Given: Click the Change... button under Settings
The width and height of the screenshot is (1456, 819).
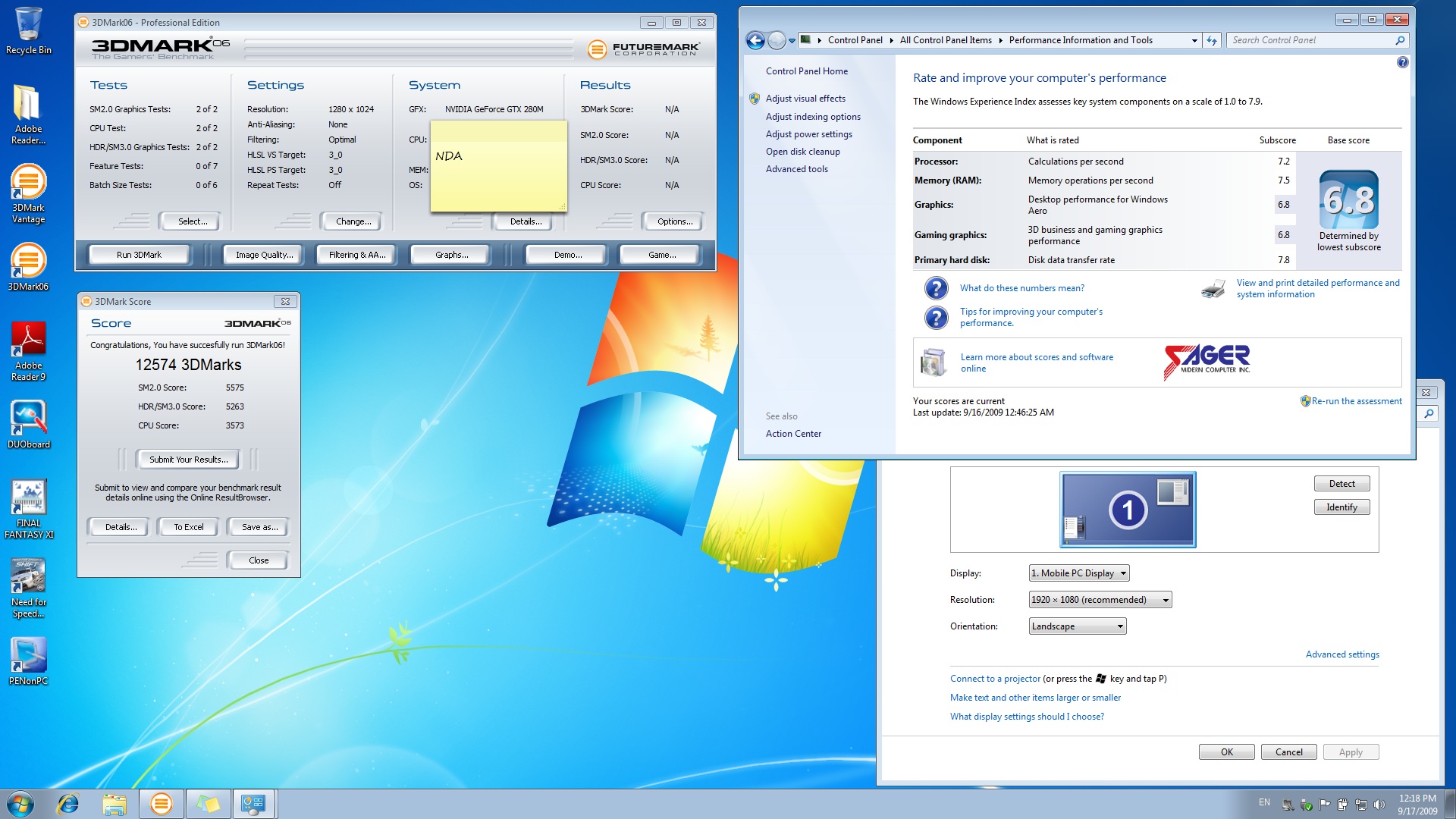Looking at the screenshot, I should pos(353,221).
